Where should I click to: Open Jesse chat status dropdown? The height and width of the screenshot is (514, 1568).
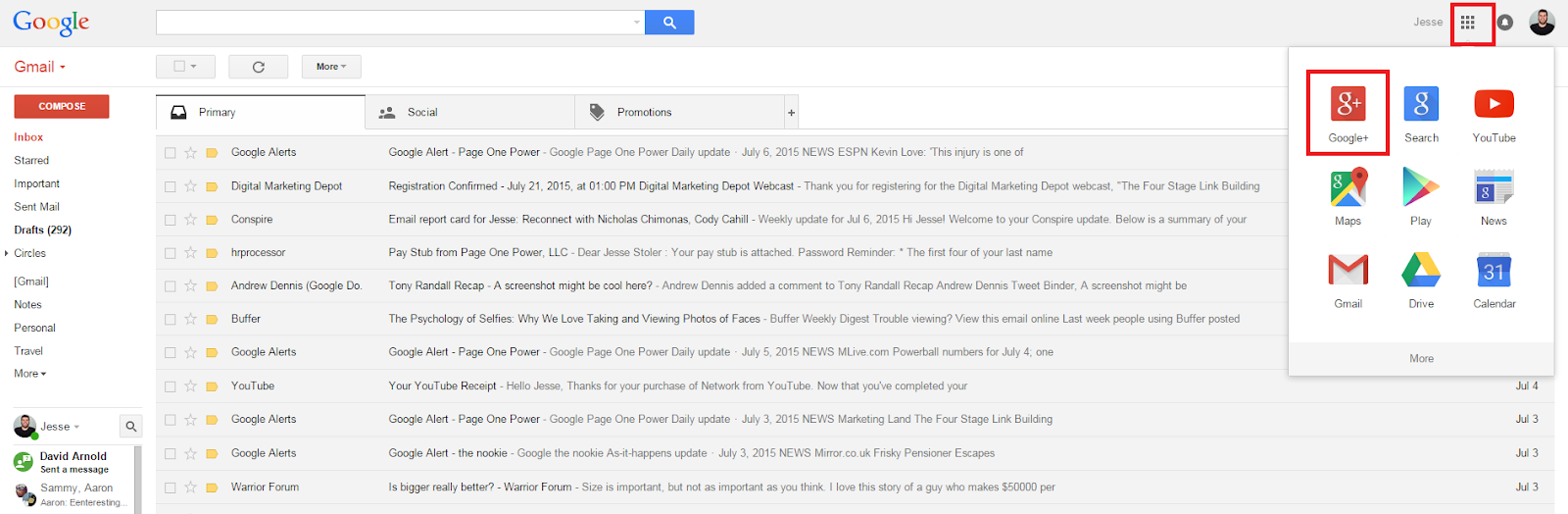click(x=60, y=427)
